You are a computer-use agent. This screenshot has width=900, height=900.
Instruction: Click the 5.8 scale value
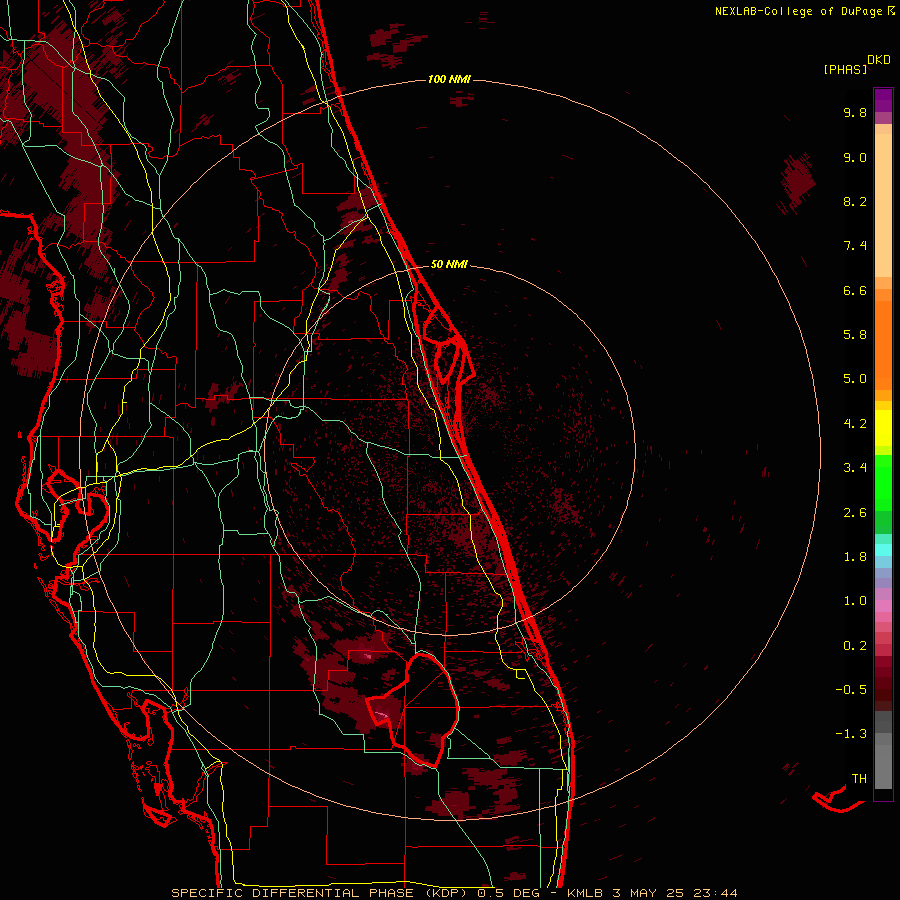click(855, 335)
